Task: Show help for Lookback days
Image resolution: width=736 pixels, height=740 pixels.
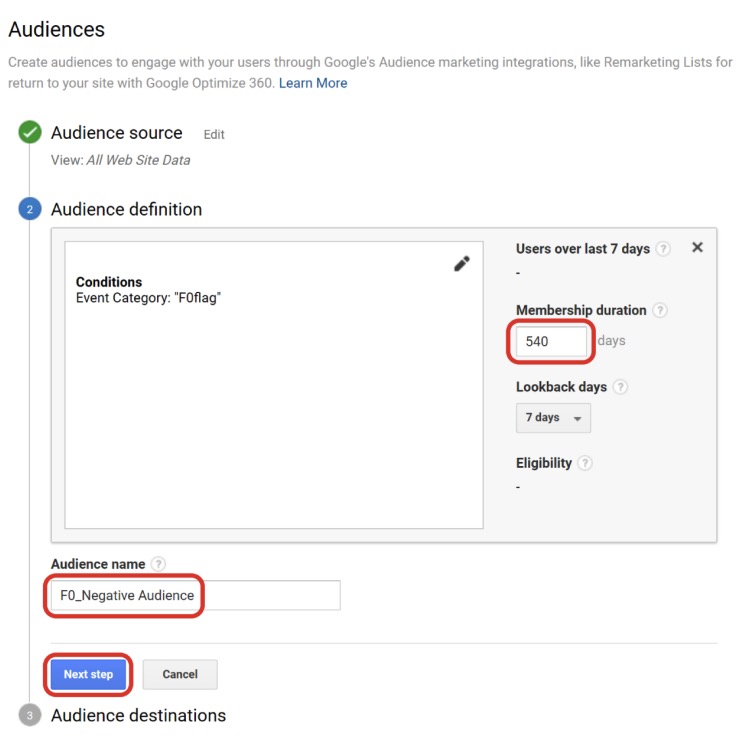Action: 621,387
